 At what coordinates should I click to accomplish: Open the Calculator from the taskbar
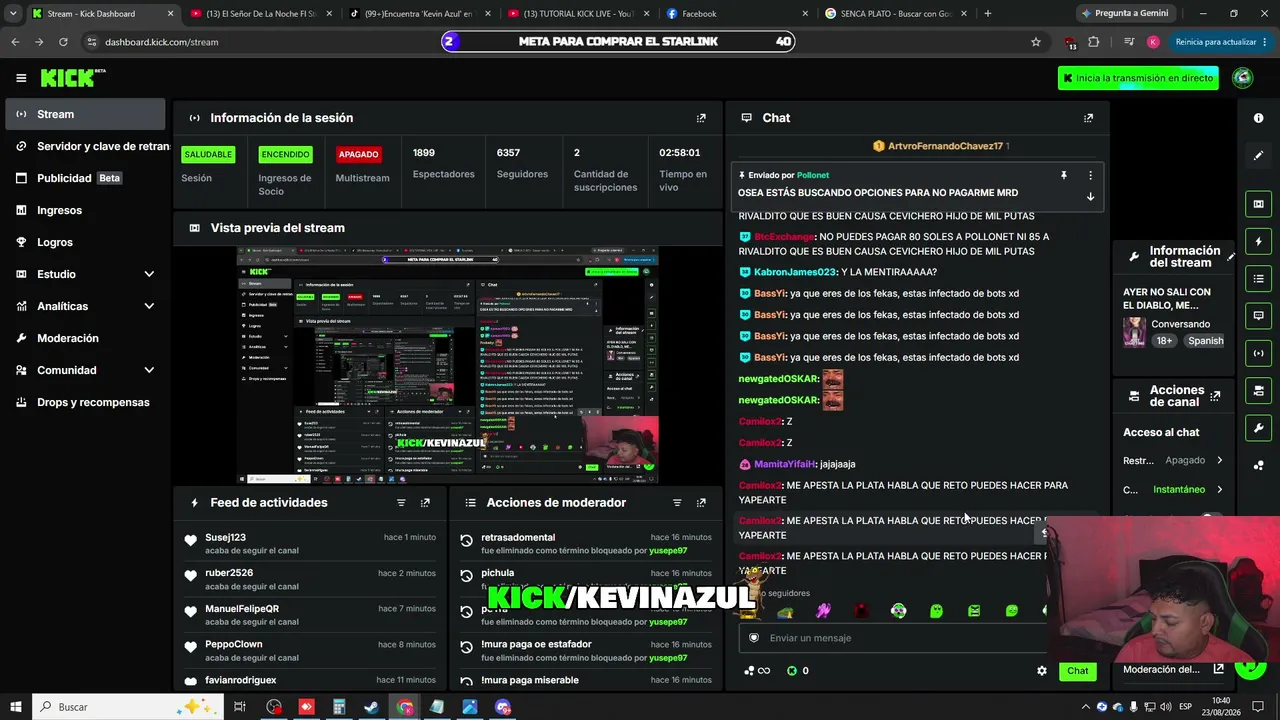[x=339, y=707]
